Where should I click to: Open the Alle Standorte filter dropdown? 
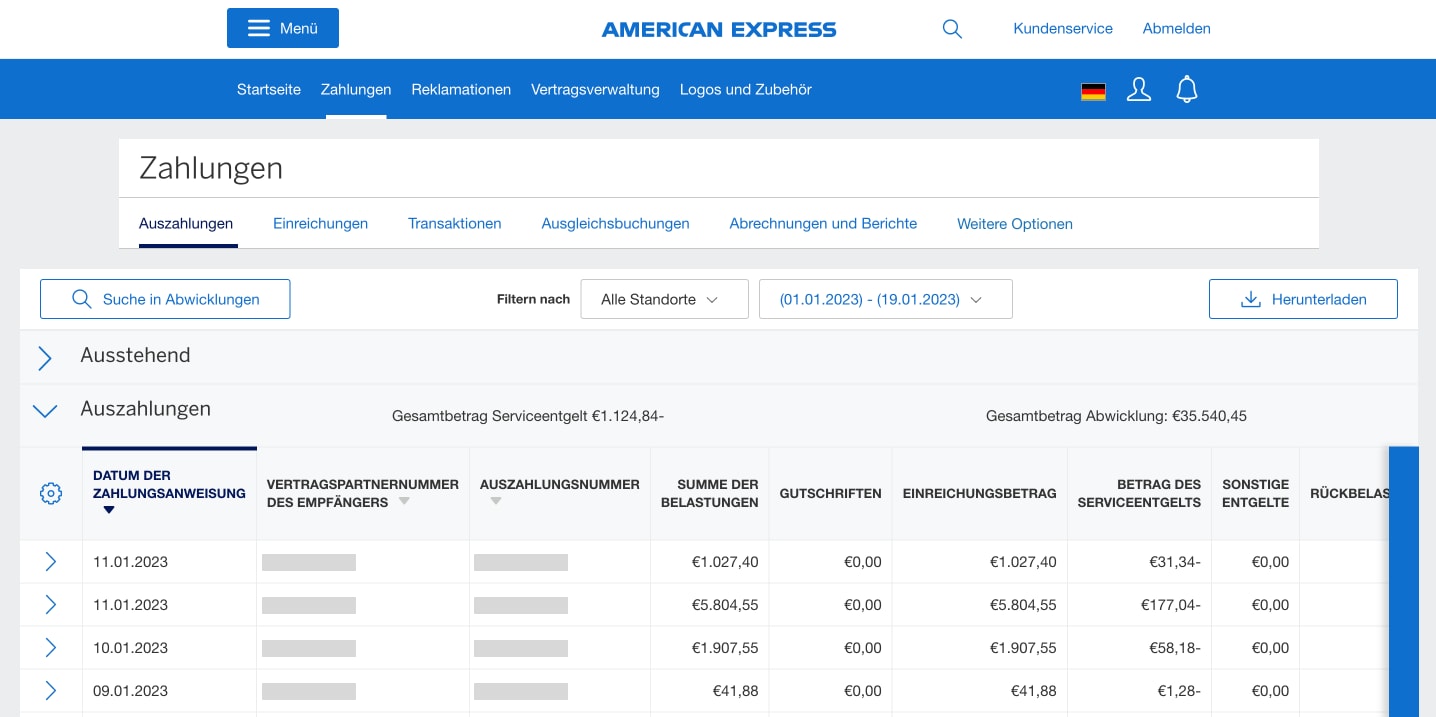pyautogui.click(x=664, y=299)
